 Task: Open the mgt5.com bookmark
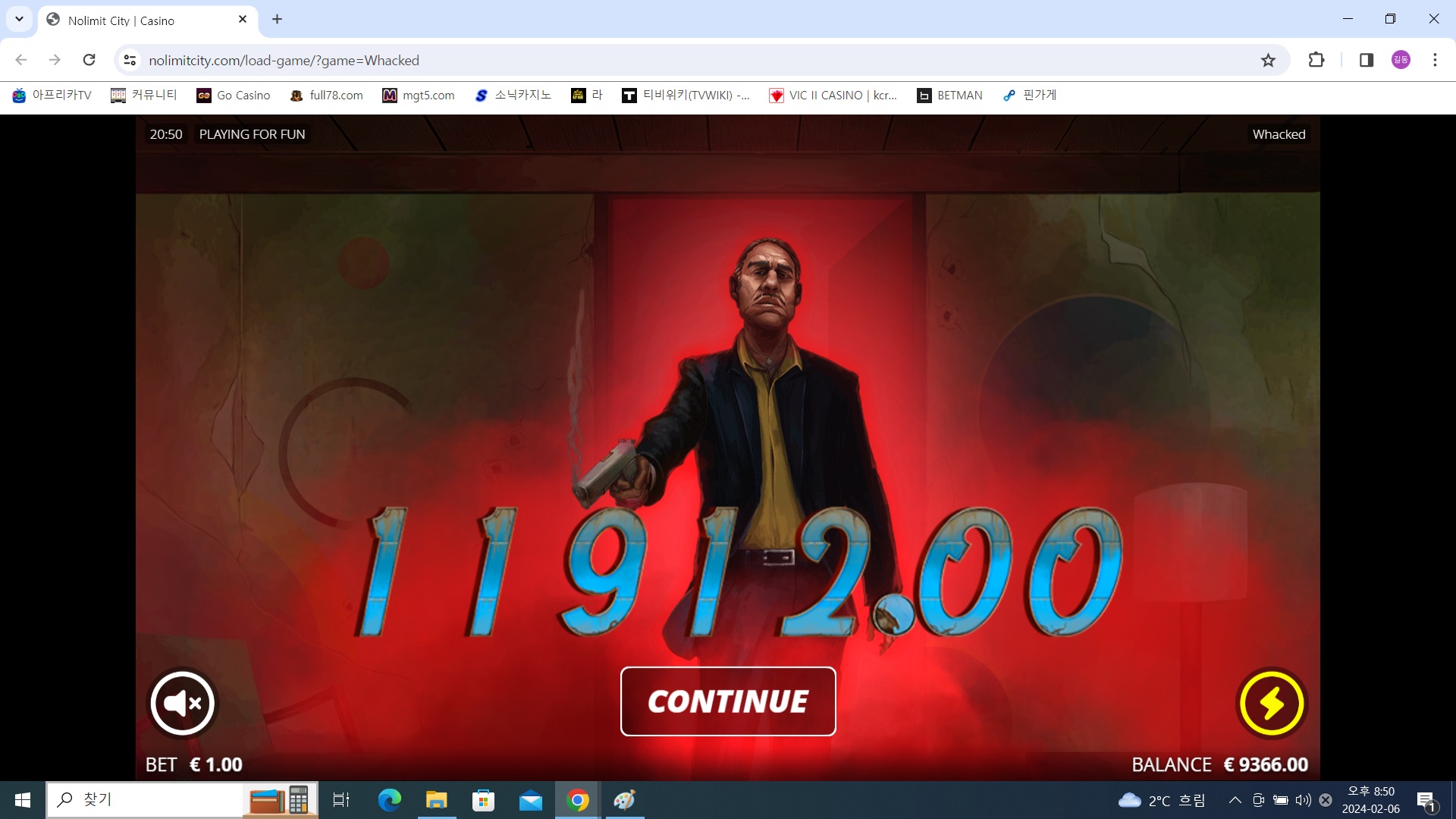click(419, 95)
